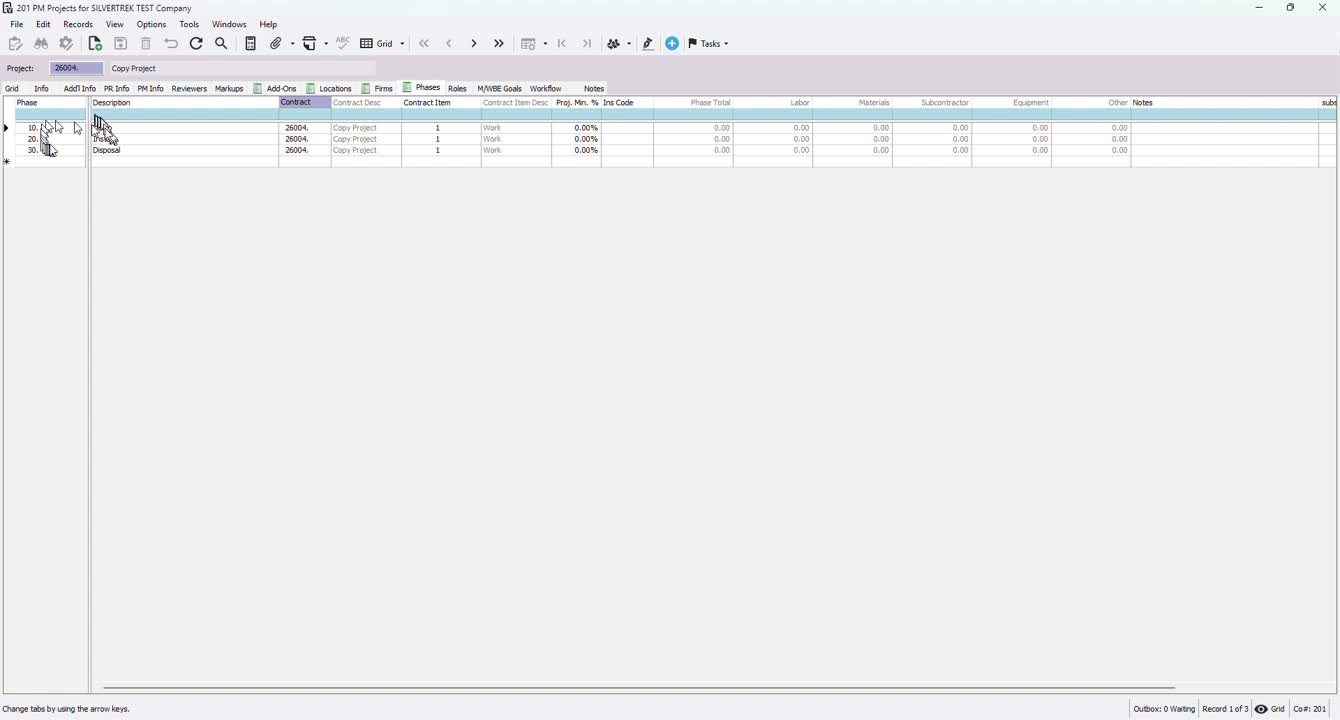Image resolution: width=1340 pixels, height=720 pixels.
Task: Open the gear settings toolbar icon
Action: (67, 44)
